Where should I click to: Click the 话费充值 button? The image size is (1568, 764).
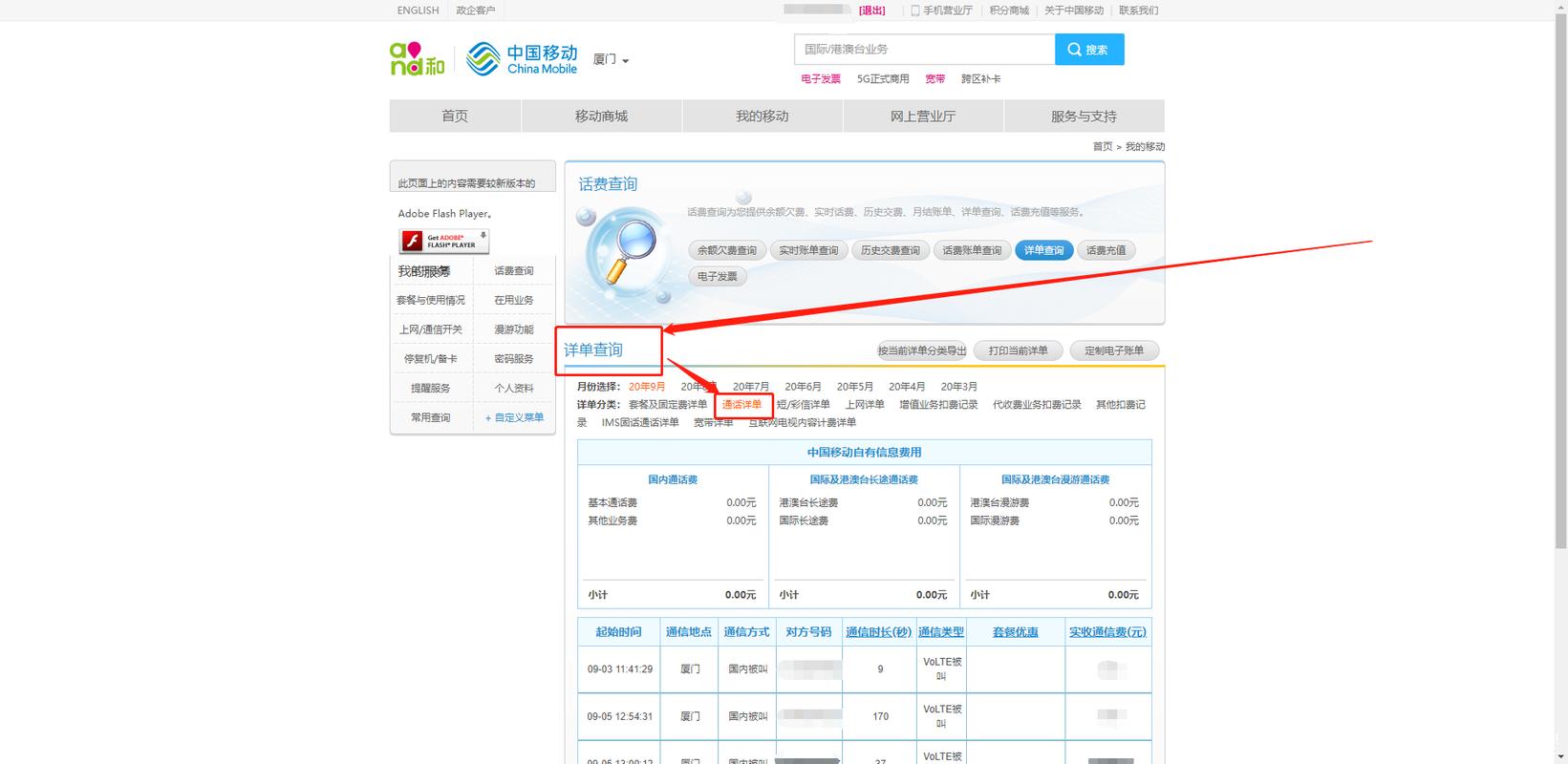pos(1106,250)
